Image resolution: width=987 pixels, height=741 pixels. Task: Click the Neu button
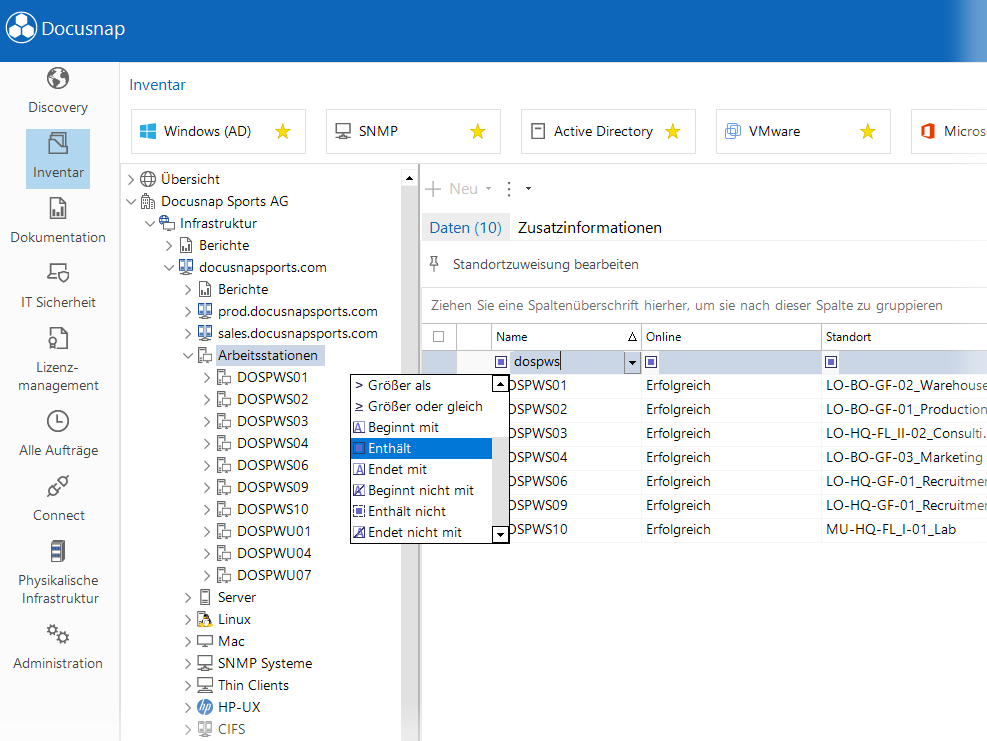pyautogui.click(x=453, y=189)
